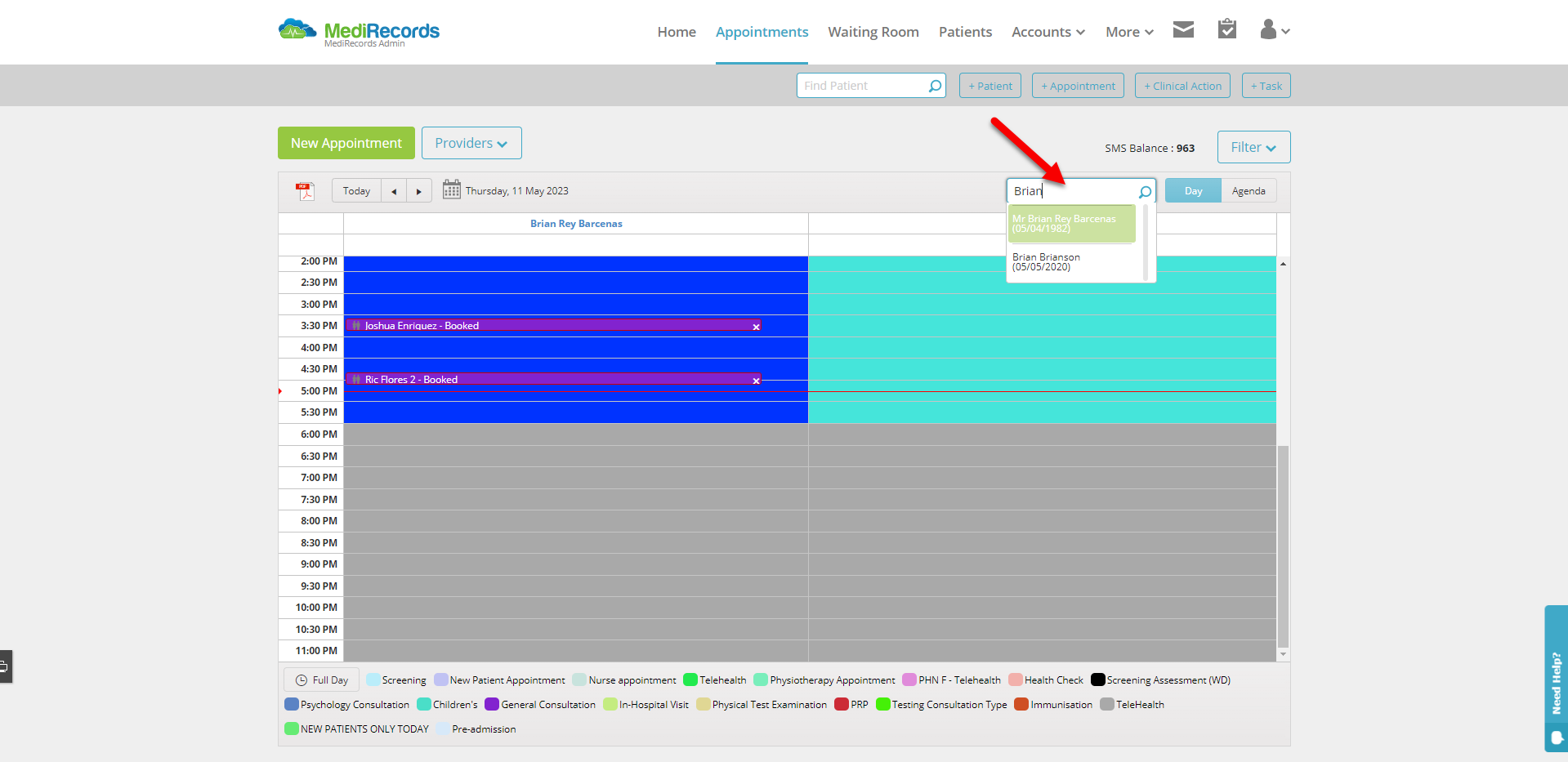Click the 2:00 PM time label
Image resolution: width=1568 pixels, height=762 pixels.
(x=319, y=261)
